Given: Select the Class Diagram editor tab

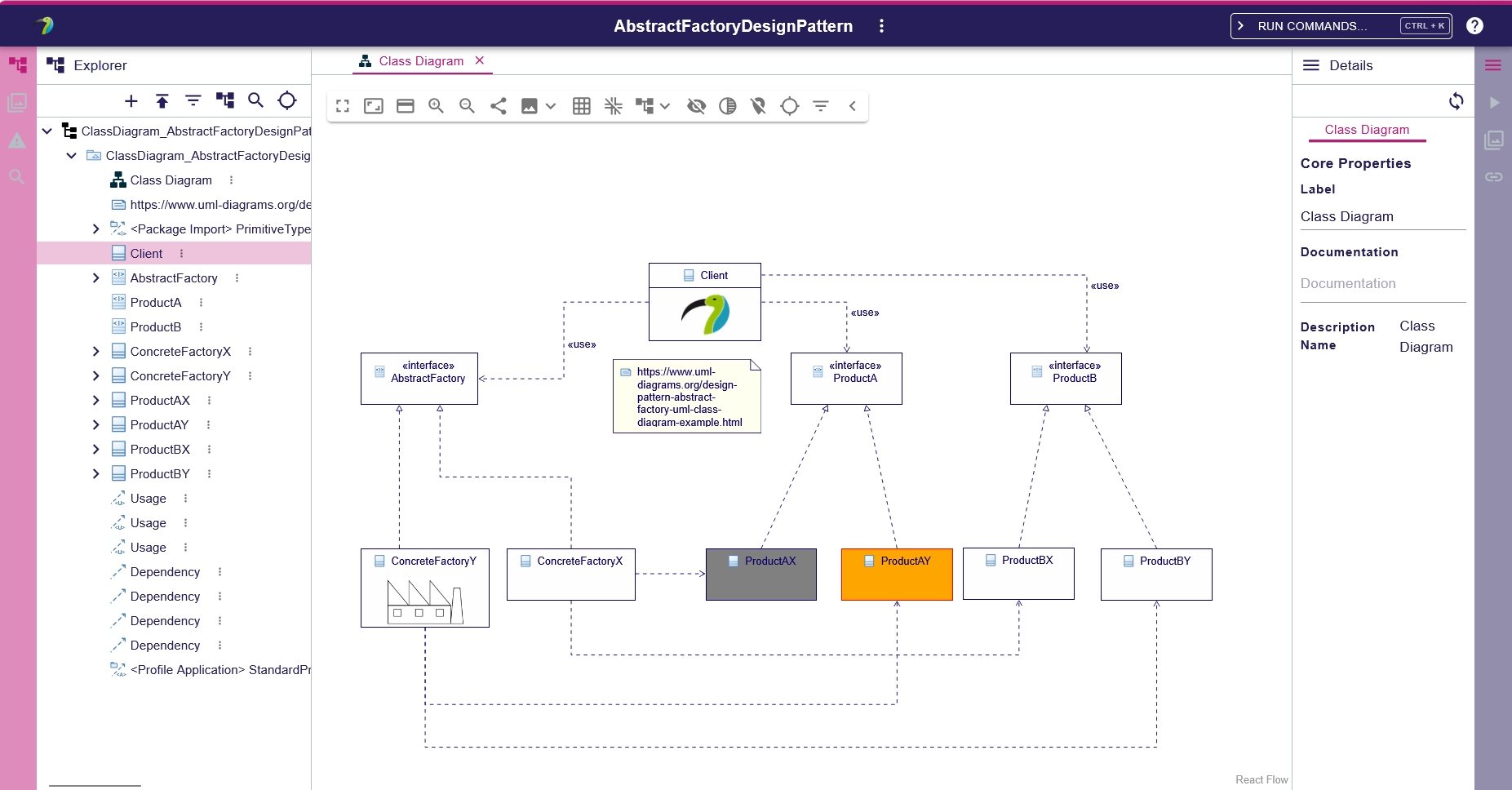Looking at the screenshot, I should 420,61.
